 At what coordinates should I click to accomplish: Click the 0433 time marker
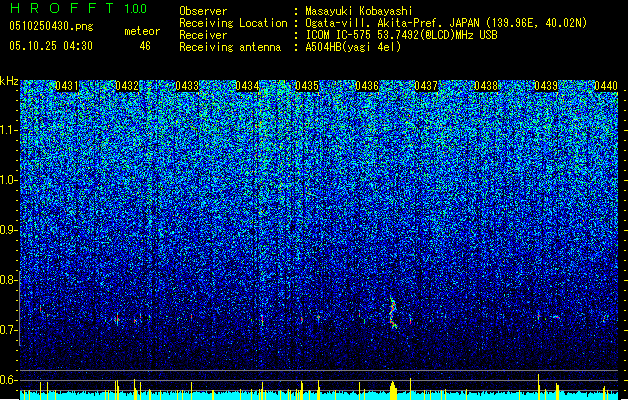[187, 86]
